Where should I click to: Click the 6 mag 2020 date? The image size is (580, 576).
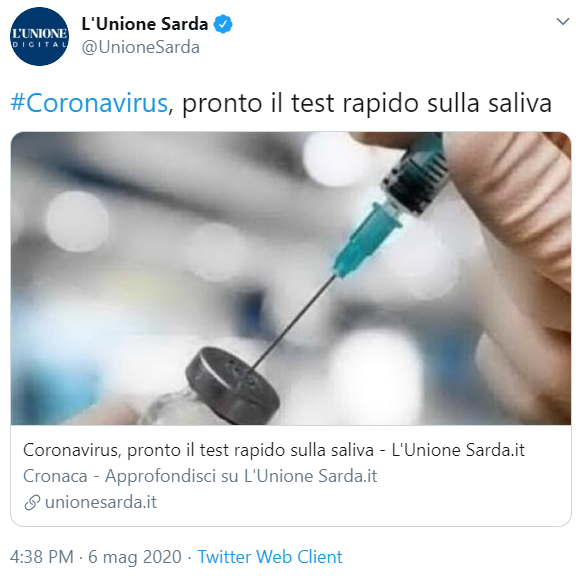pyautogui.click(x=135, y=557)
